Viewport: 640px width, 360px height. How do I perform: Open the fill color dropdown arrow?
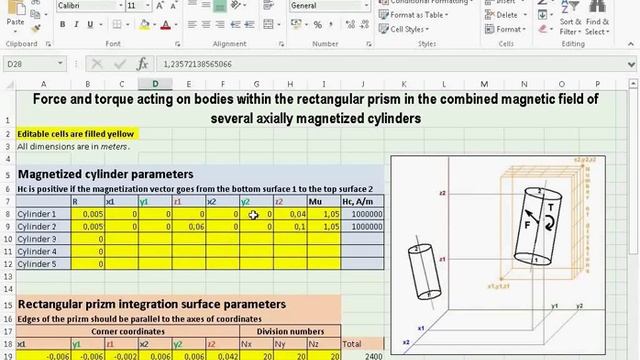[x=154, y=24]
